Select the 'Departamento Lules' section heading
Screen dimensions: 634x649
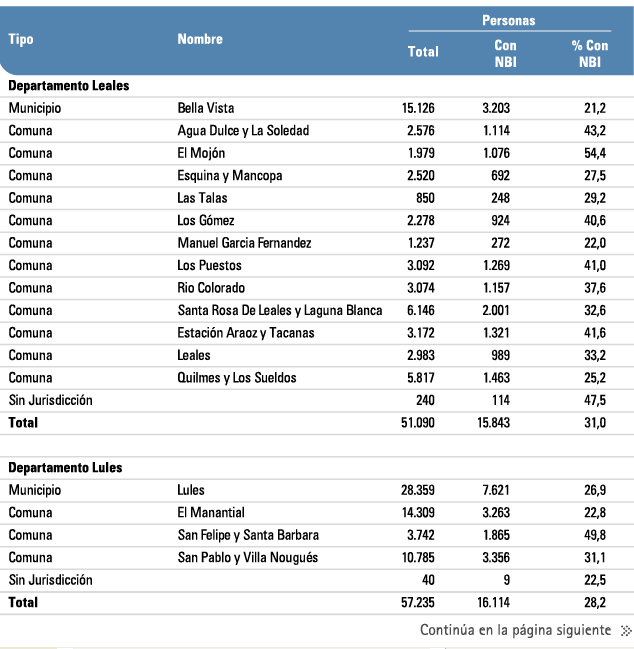[65, 468]
